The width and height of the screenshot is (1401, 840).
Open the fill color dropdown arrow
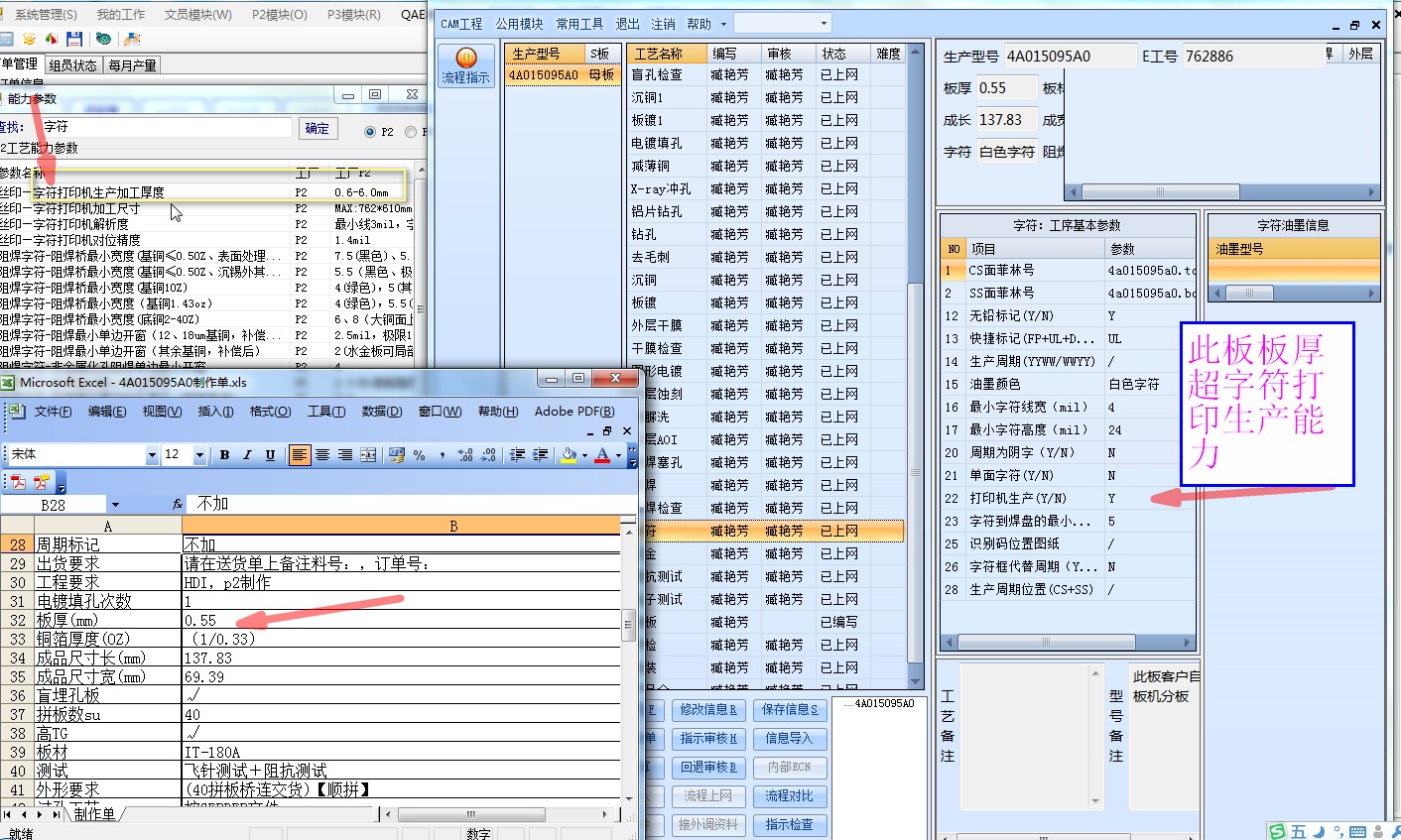point(584,455)
